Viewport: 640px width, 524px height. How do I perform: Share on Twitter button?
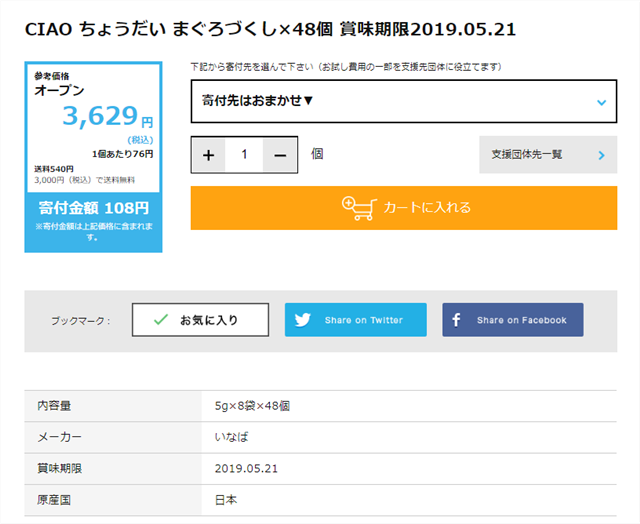[x=356, y=320]
